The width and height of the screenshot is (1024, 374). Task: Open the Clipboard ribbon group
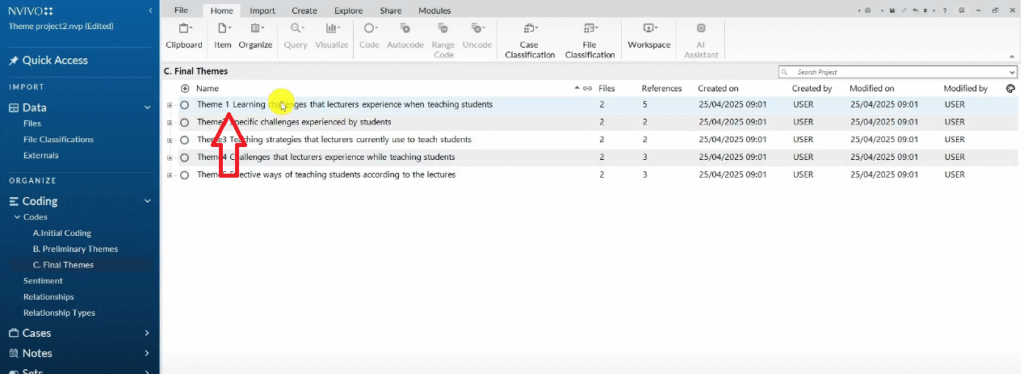point(184,37)
